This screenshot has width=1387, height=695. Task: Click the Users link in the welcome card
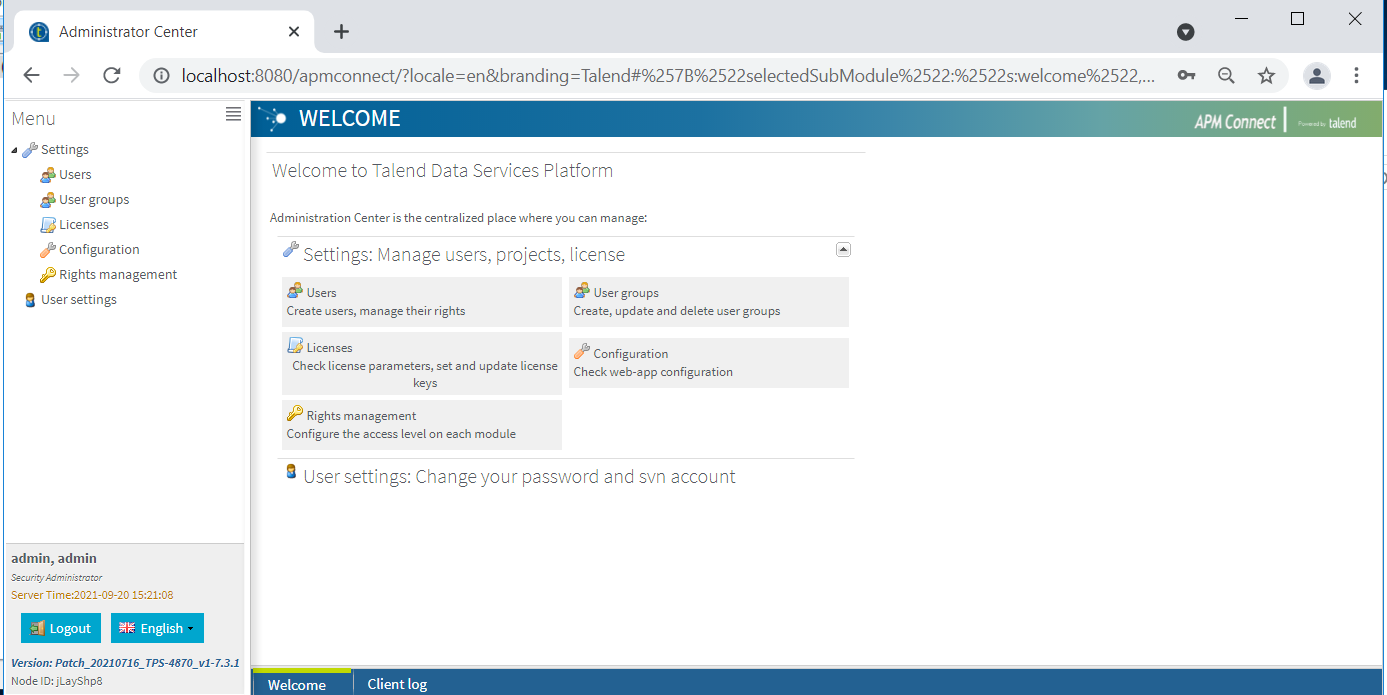tap(322, 293)
